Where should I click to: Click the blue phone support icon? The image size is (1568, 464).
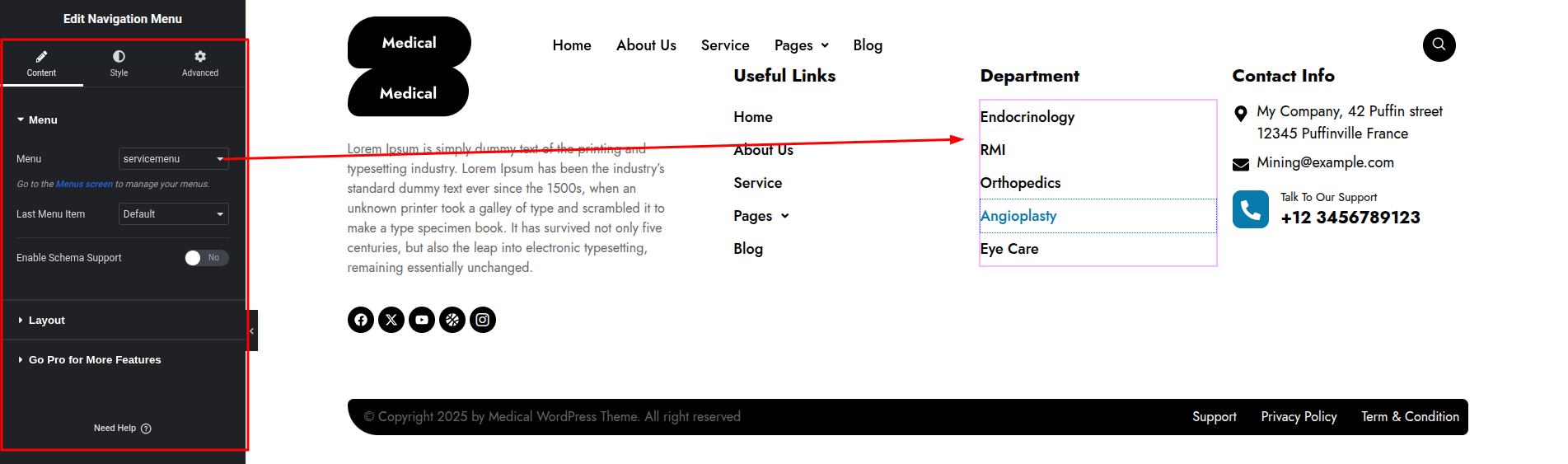pyautogui.click(x=1250, y=209)
